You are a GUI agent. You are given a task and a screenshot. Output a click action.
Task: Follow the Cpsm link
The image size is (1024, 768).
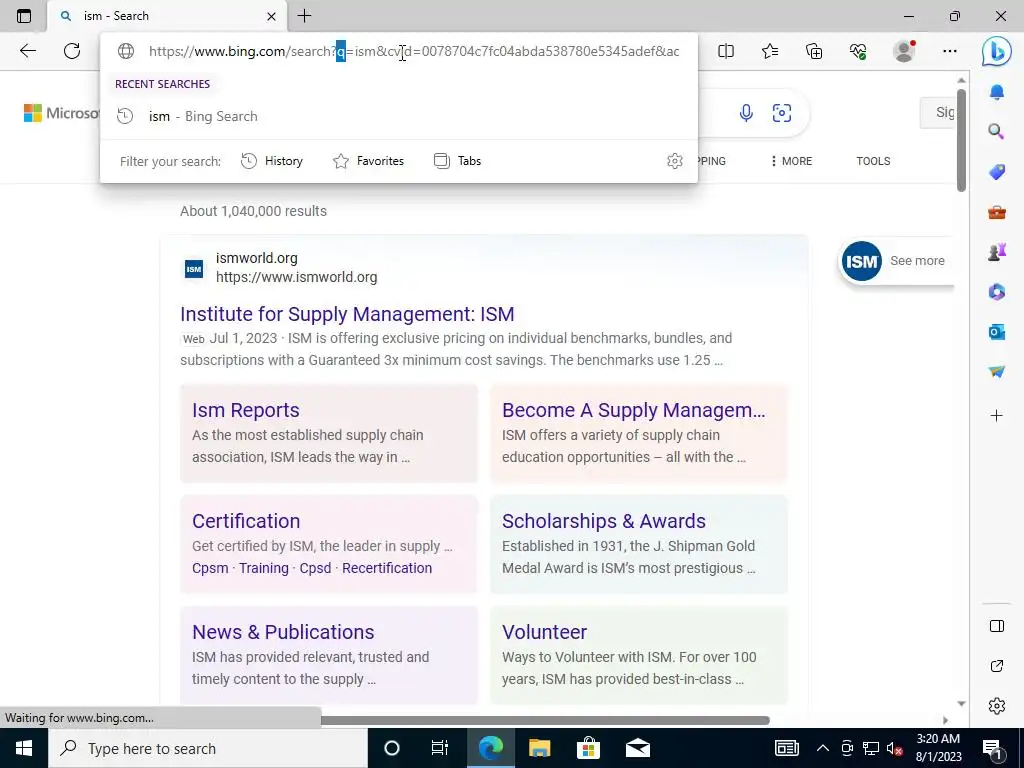coord(210,568)
